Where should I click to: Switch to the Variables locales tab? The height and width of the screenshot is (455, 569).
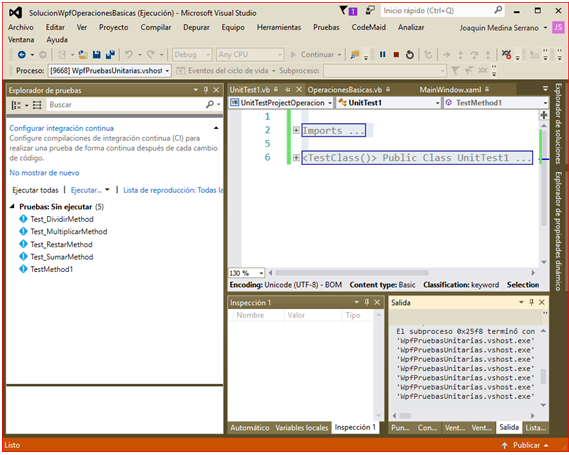tap(302, 428)
